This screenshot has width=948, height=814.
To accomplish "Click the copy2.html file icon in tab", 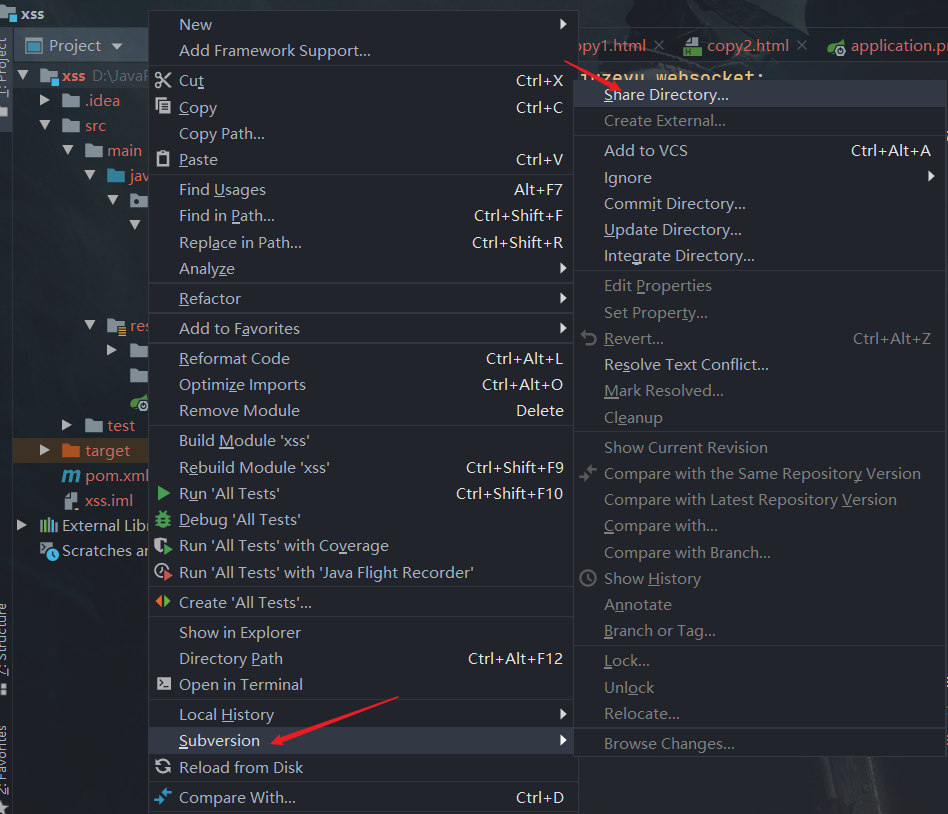I will pyautogui.click(x=692, y=47).
